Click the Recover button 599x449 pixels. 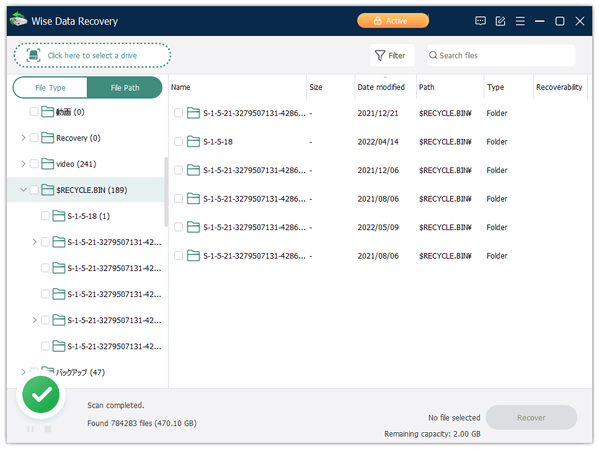click(531, 418)
